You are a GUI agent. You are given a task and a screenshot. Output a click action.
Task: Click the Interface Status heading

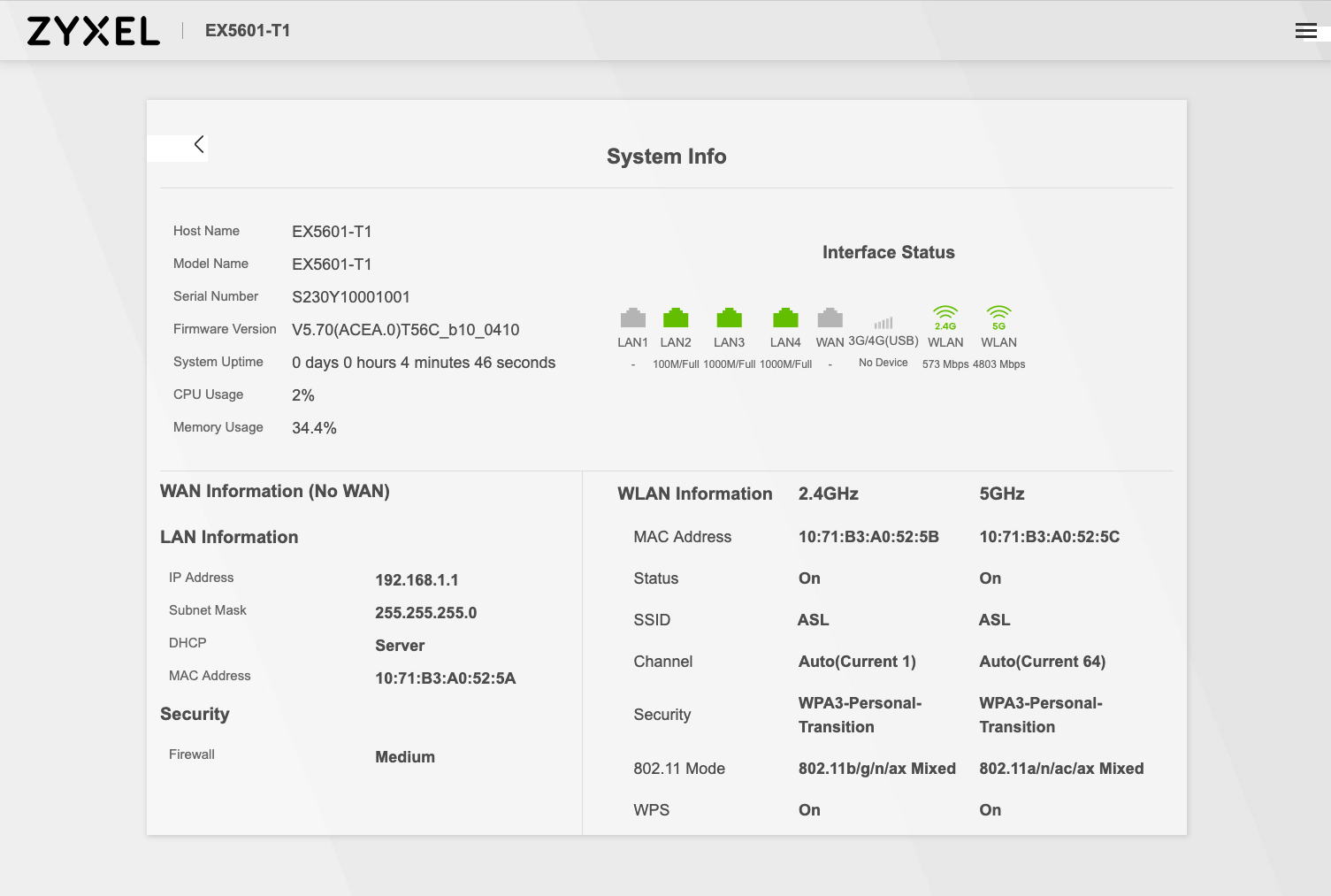(x=889, y=252)
